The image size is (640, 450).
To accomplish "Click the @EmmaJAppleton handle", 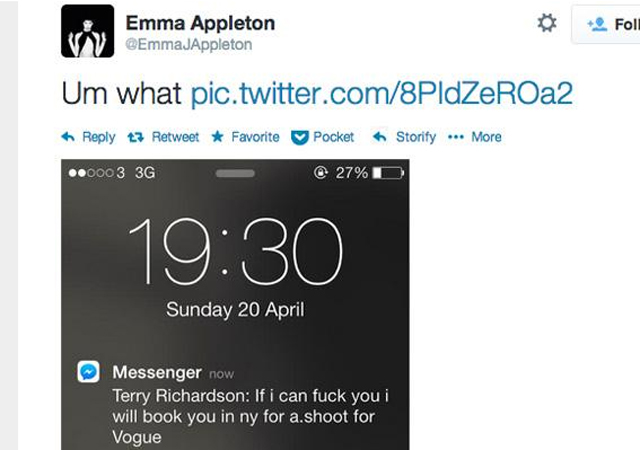I will (189, 45).
